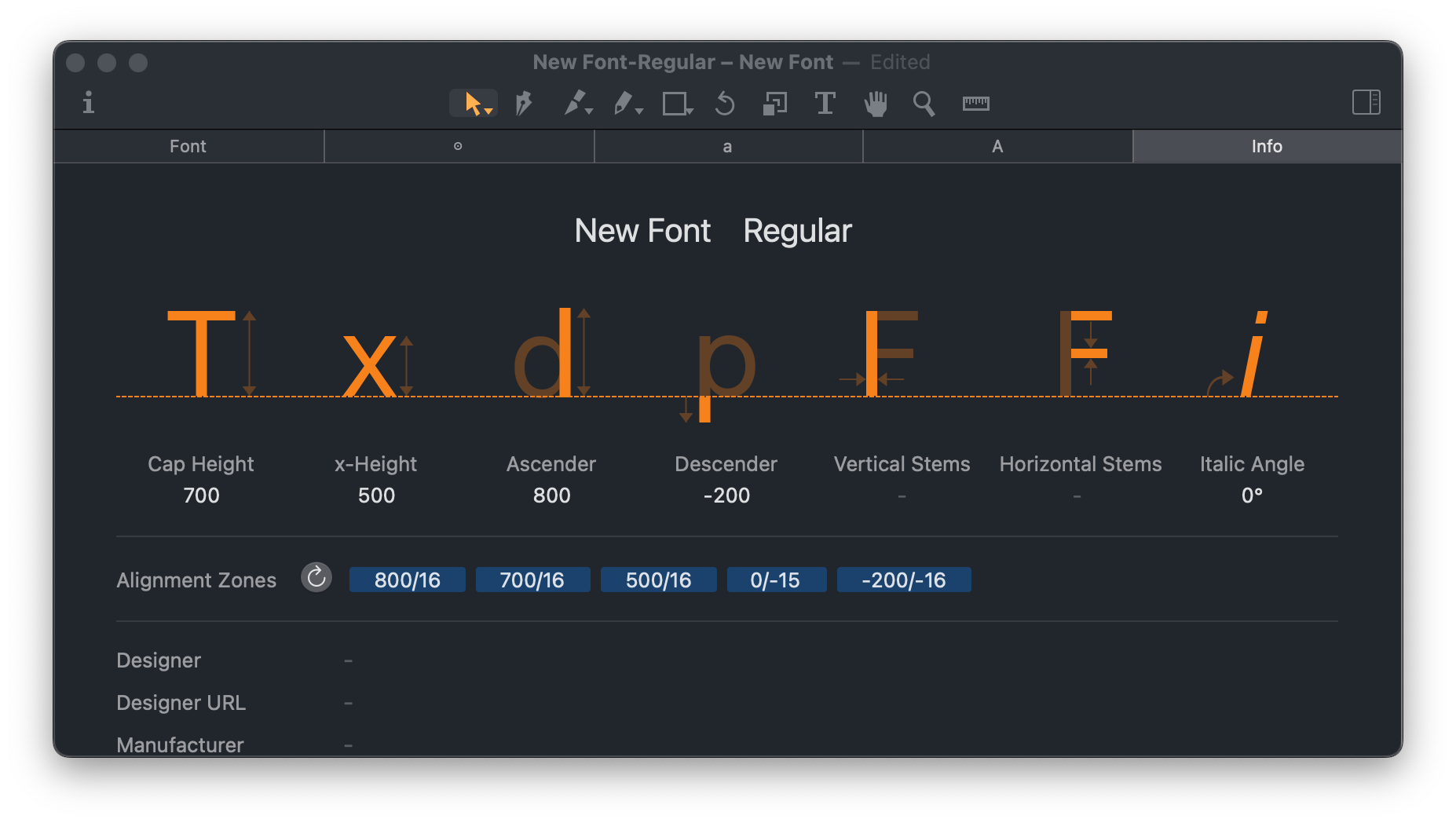Select the 500/16 alignment zone
The image size is (1456, 823).
(658, 580)
